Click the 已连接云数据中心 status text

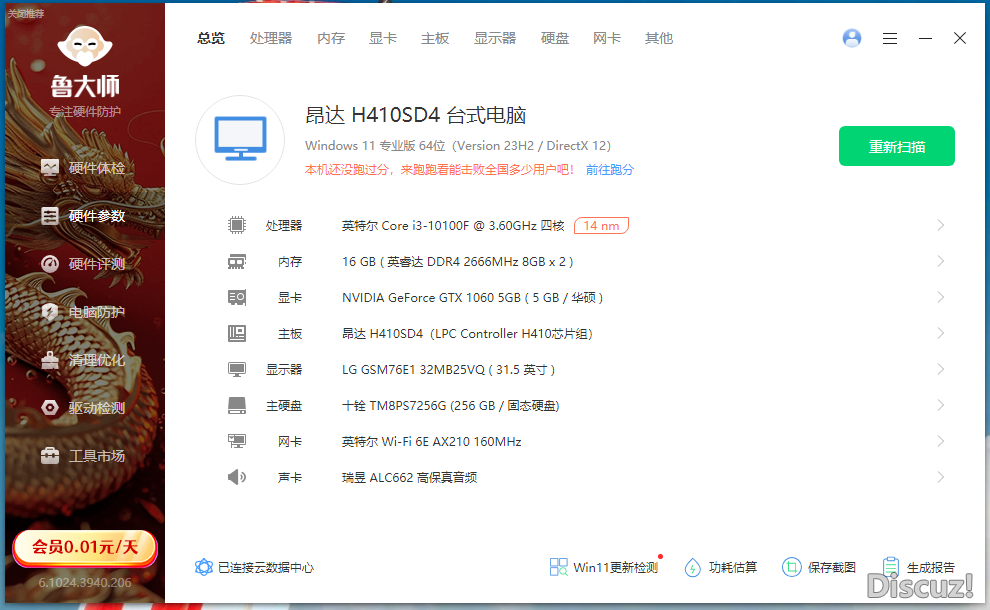[x=266, y=568]
